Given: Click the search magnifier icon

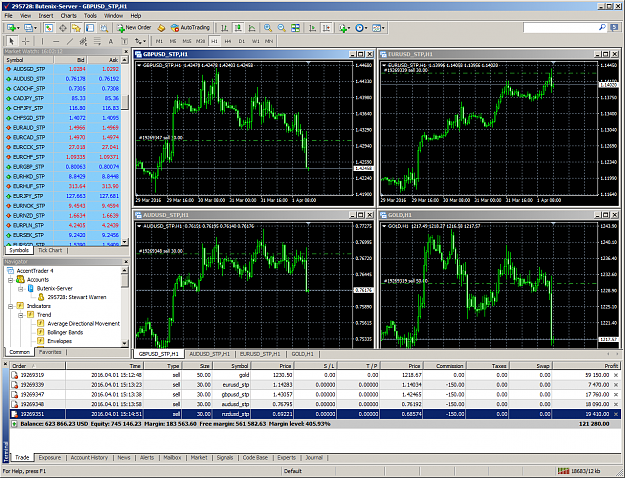Looking at the screenshot, I should point(602,28).
